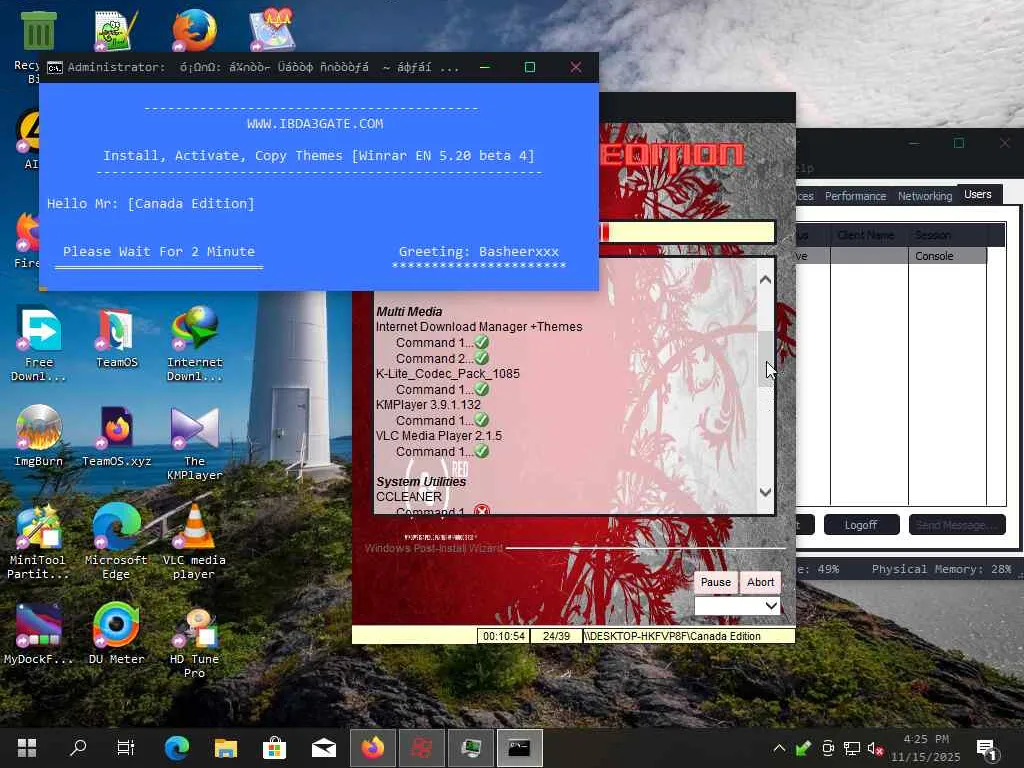Open the Free Download Manager shortcut
Image resolution: width=1024 pixels, height=768 pixels.
click(38, 345)
